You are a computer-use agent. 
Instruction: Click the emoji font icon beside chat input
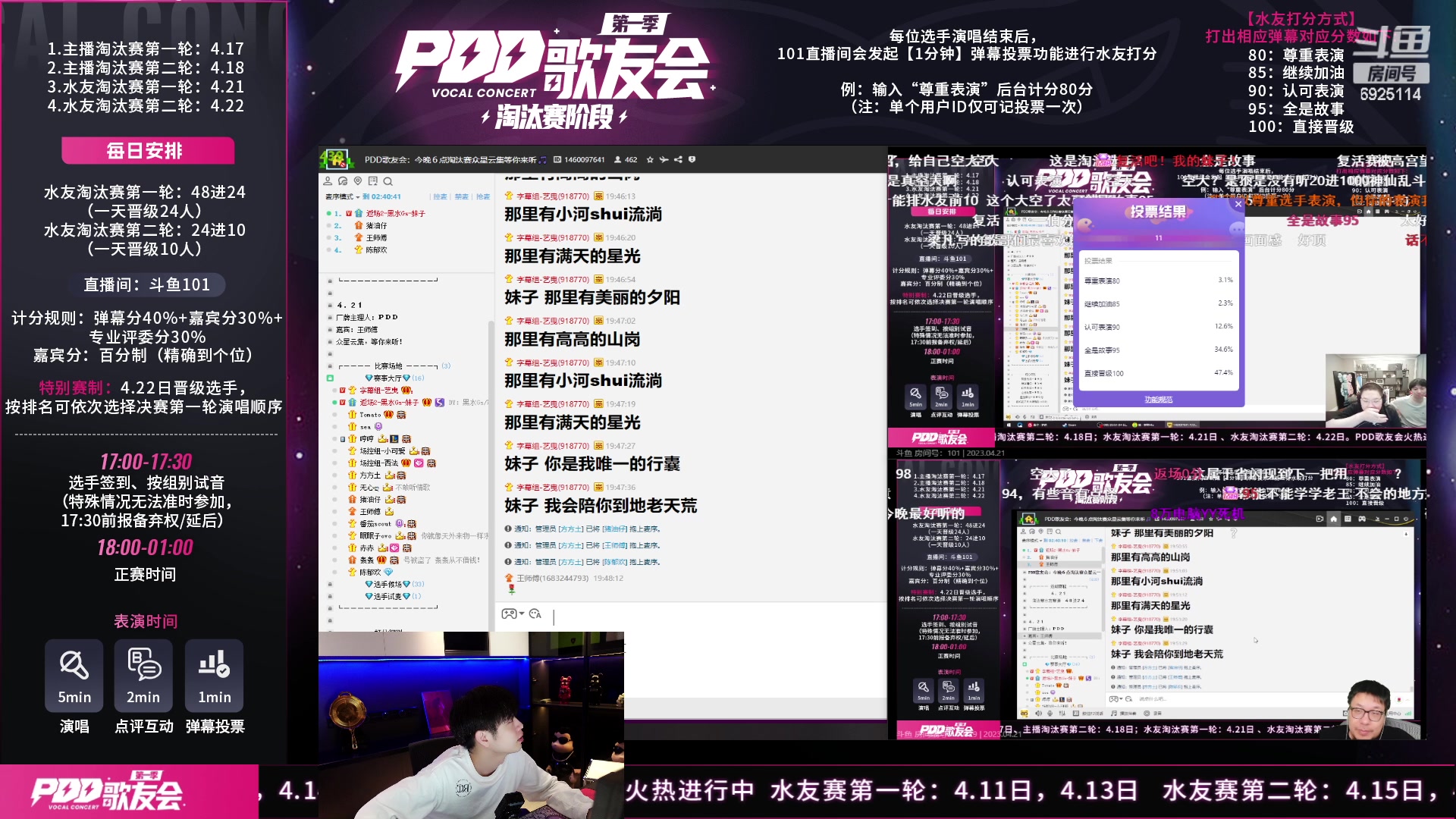click(535, 613)
